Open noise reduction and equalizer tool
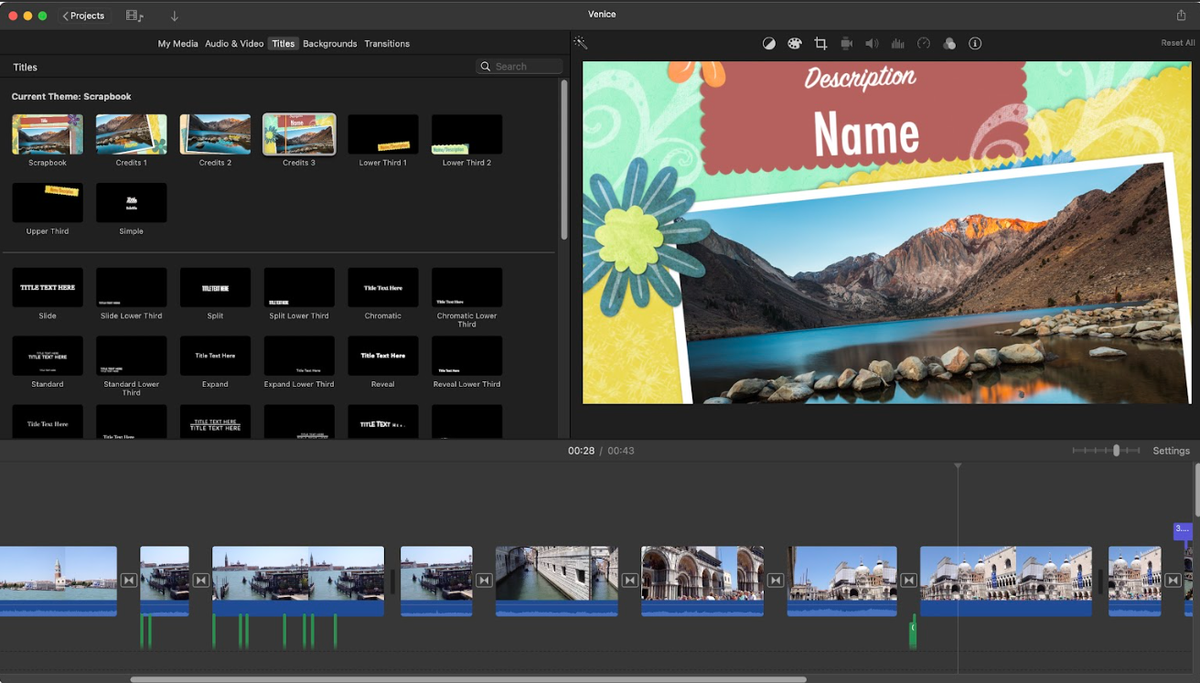 [x=898, y=44]
